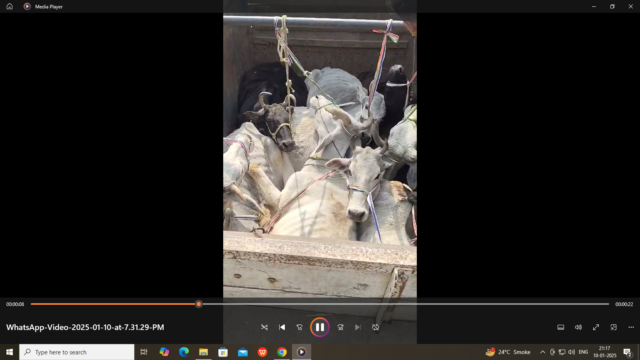640x360 pixels.
Task: Open more options menu
Action: point(631,327)
